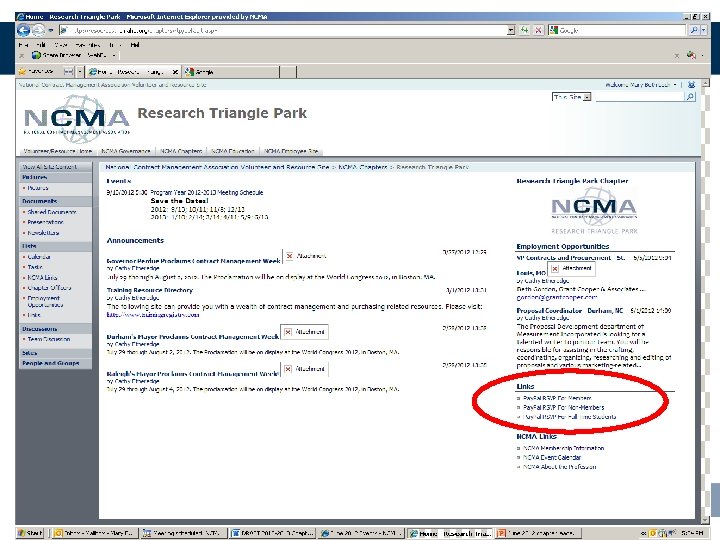Open Raleigh's Mayor Proclaims Contract Management Week
720x540 pixels.
192,374
